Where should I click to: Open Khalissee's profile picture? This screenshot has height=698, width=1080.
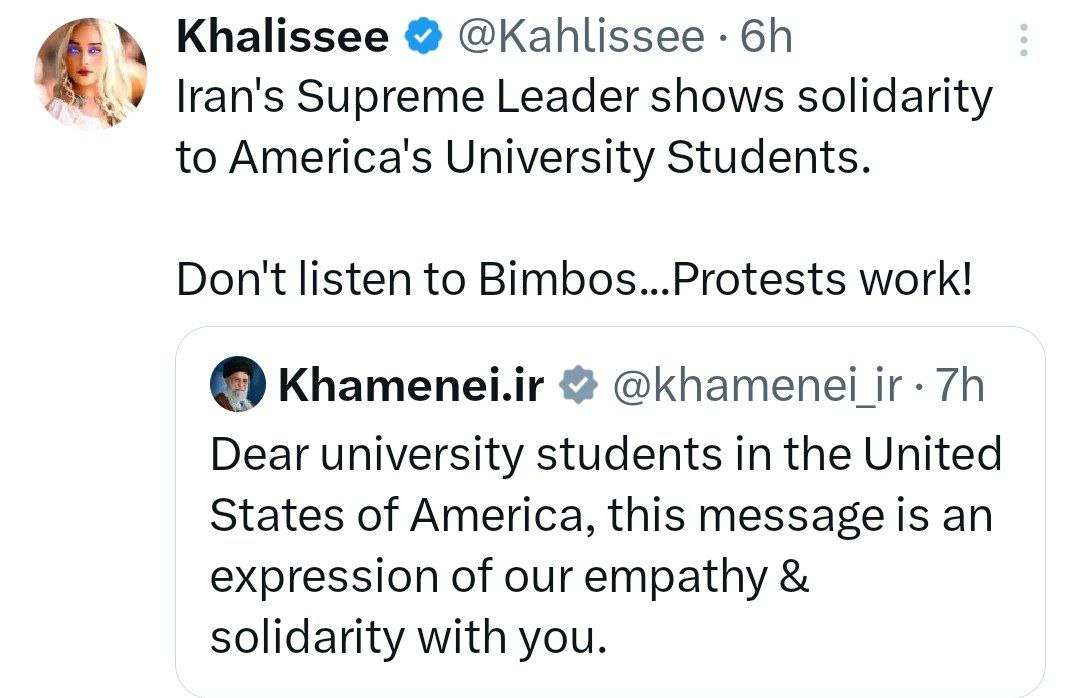[x=90, y=74]
